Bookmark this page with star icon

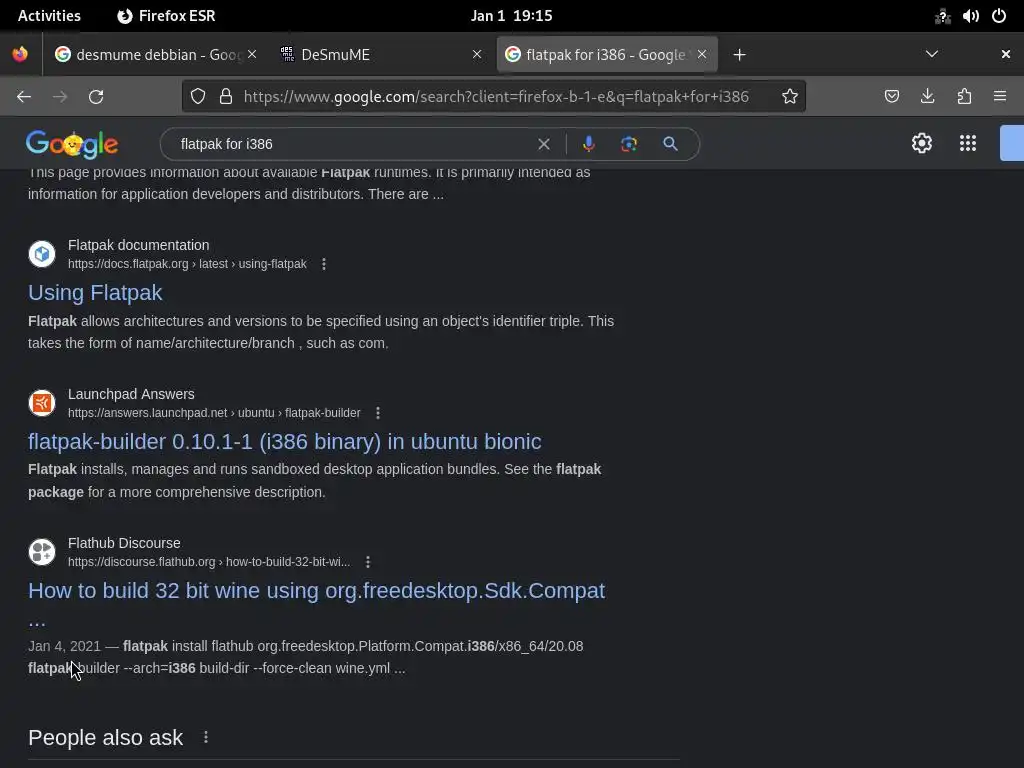[790, 97]
